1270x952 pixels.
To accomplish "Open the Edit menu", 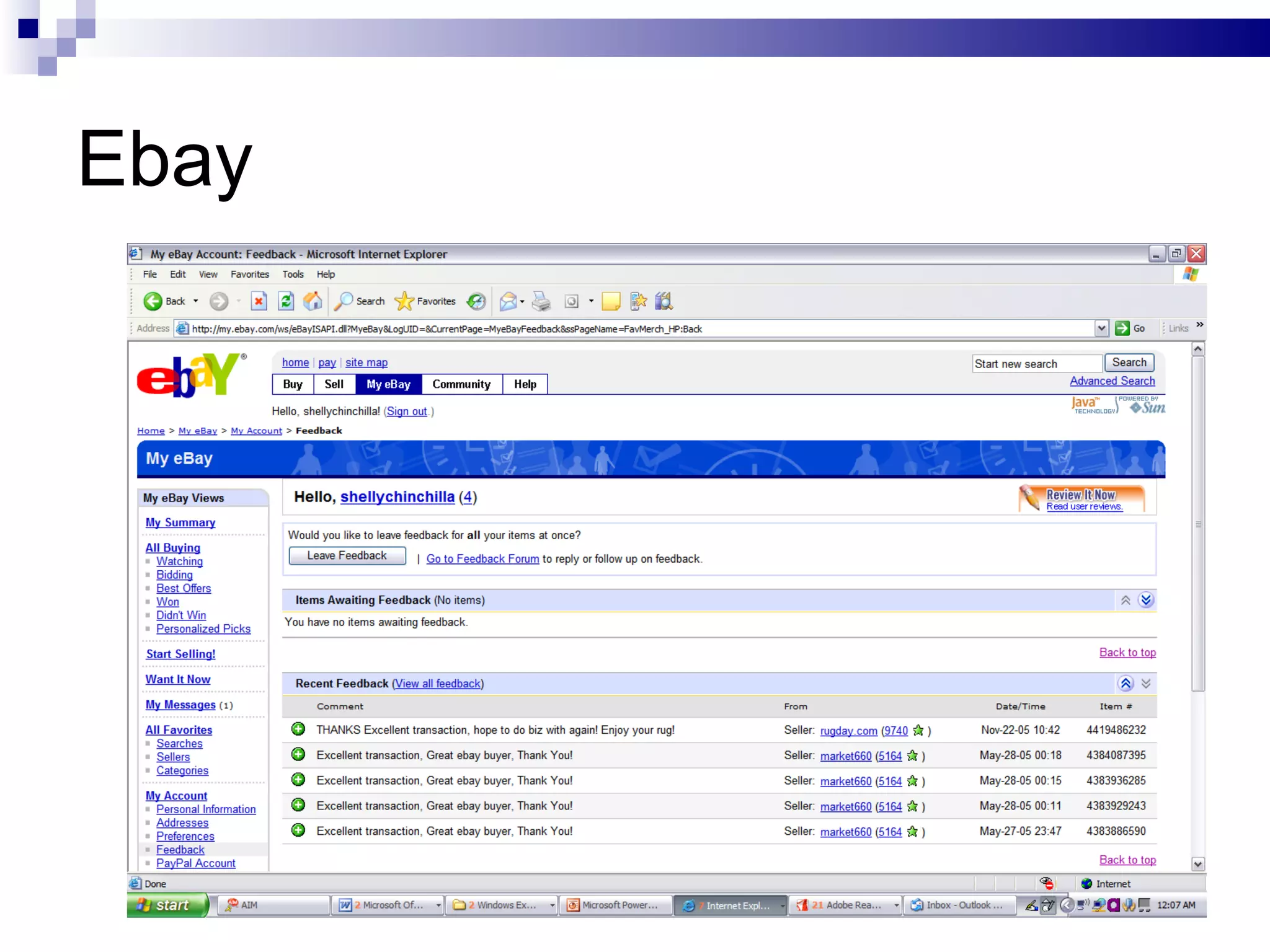I will click(x=178, y=274).
